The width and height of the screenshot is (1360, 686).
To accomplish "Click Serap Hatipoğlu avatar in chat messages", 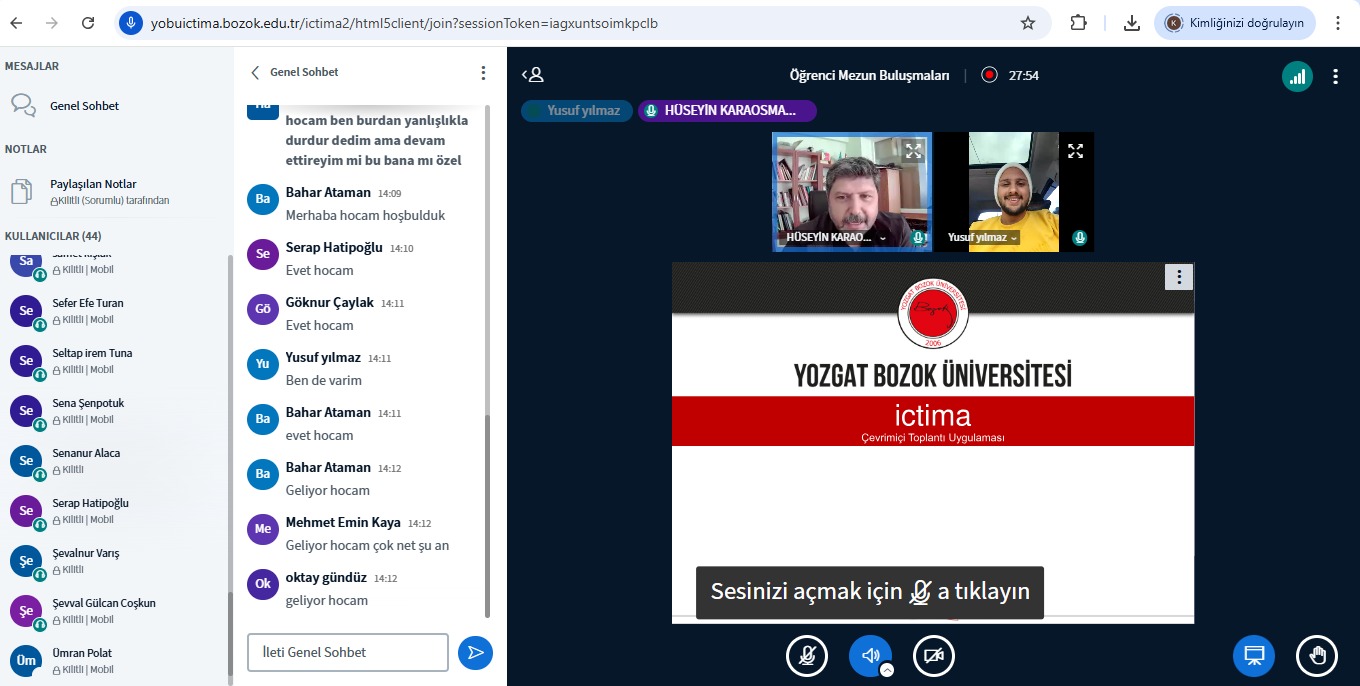I will (263, 254).
